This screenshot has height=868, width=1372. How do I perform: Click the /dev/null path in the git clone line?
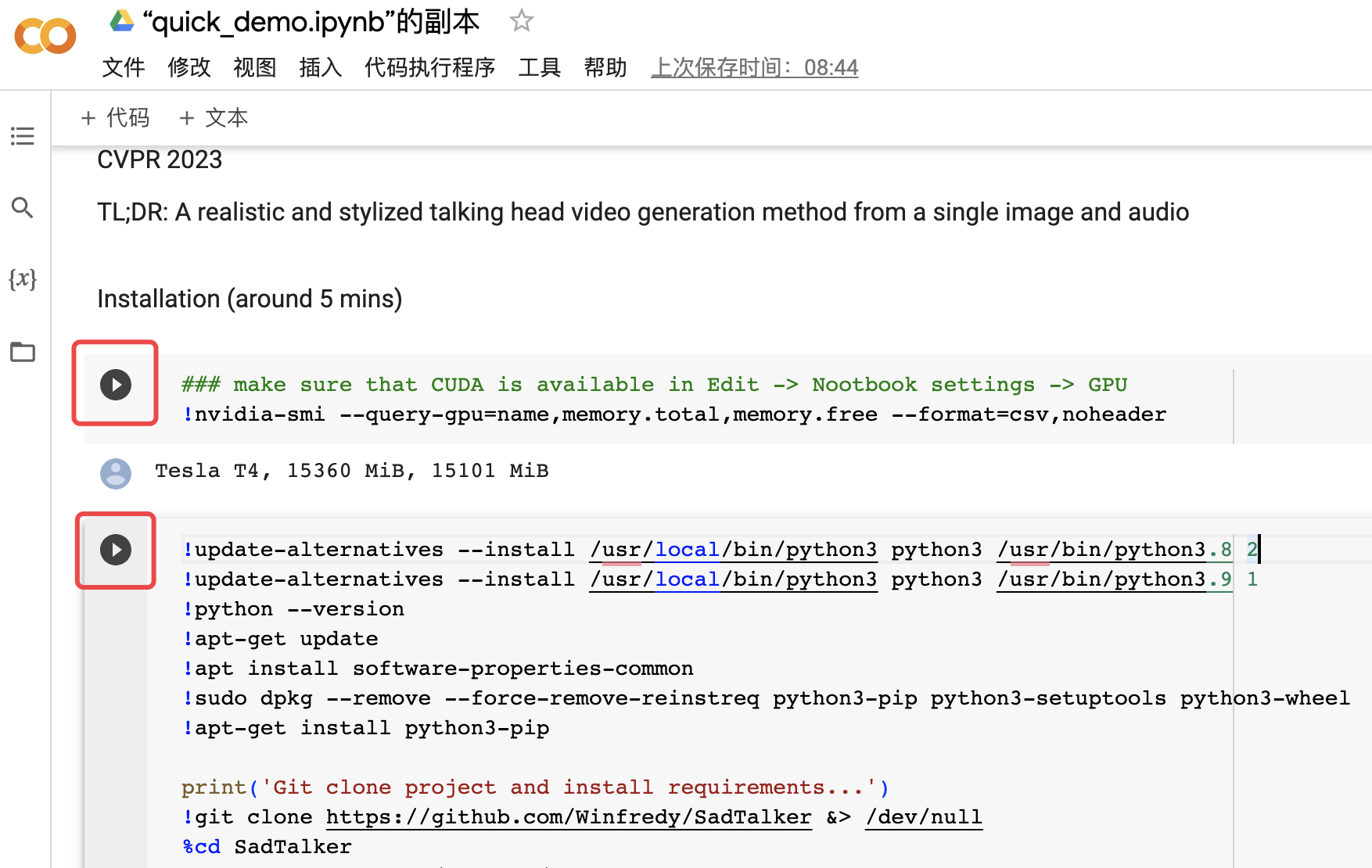pos(924,817)
